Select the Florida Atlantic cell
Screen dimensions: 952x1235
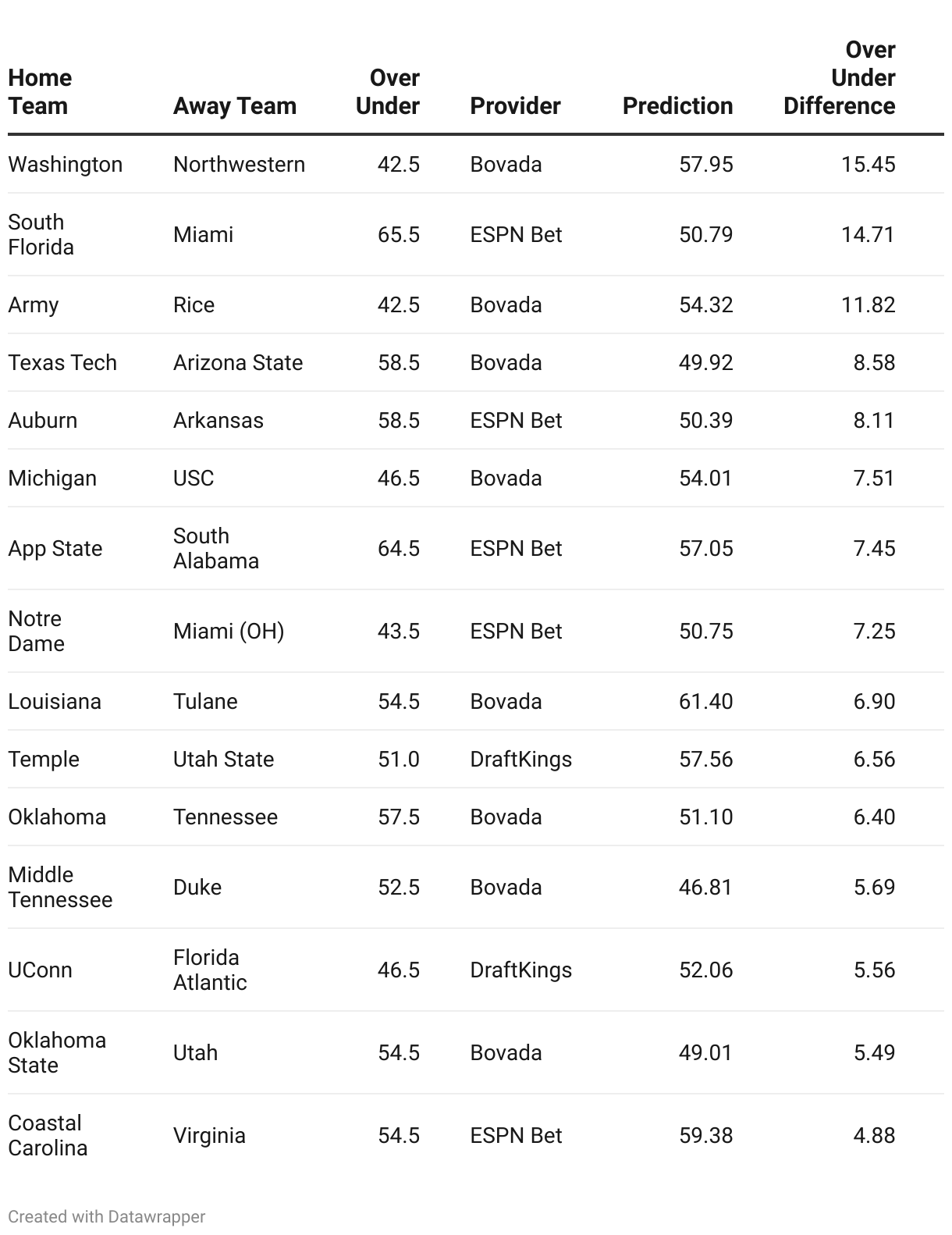210,970
